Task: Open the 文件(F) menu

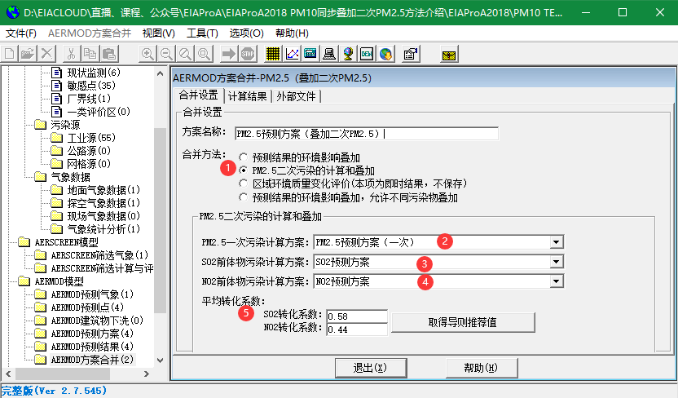Action: (21, 33)
